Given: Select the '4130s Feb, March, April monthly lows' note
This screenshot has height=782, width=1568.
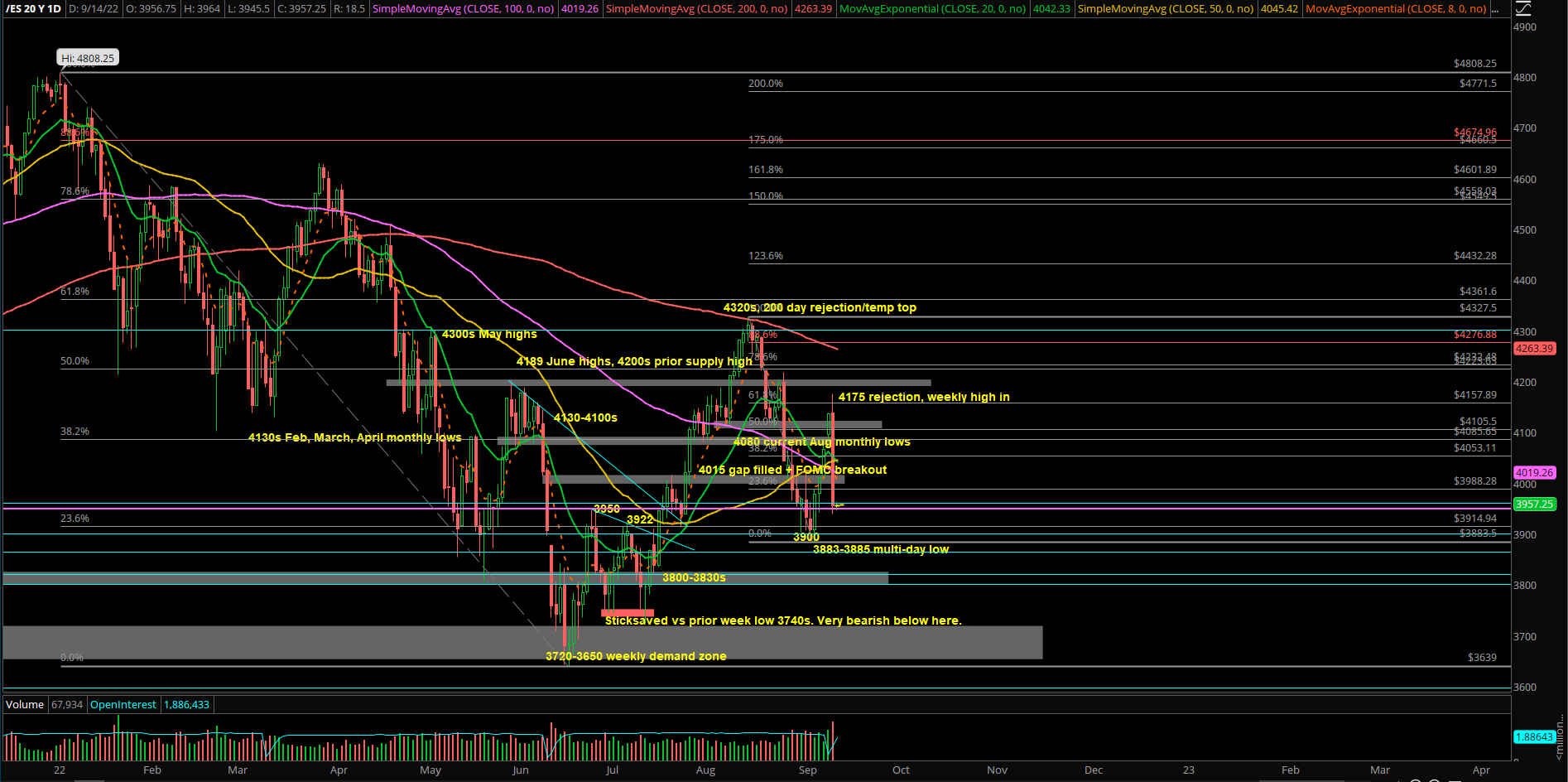Looking at the screenshot, I should (x=355, y=437).
